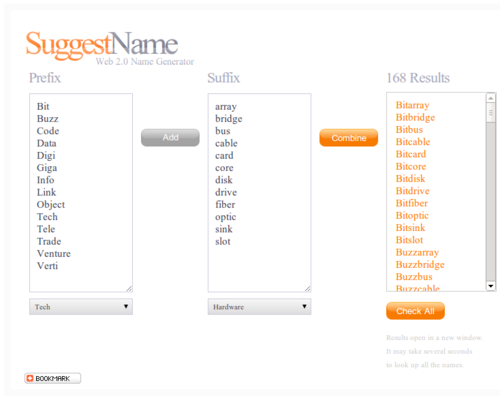Open the Bitoptic result link
This screenshot has height=400, width=500.
click(x=412, y=216)
